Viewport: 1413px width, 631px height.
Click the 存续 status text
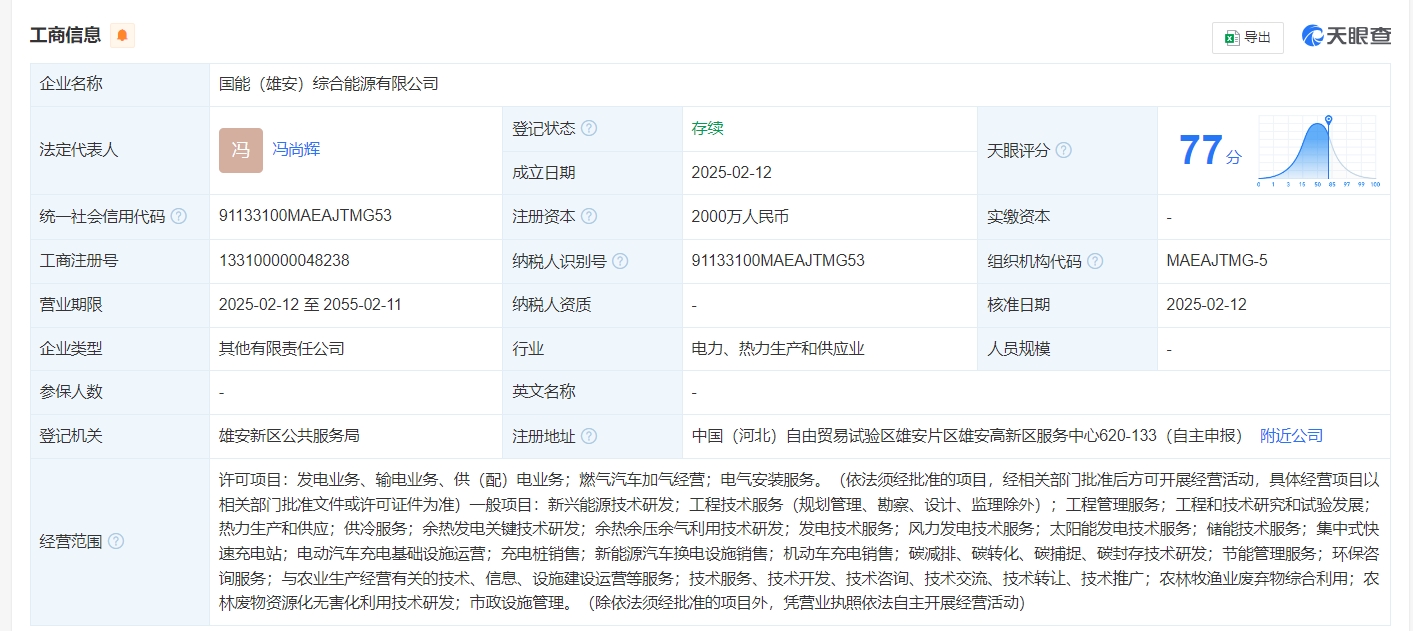[707, 128]
